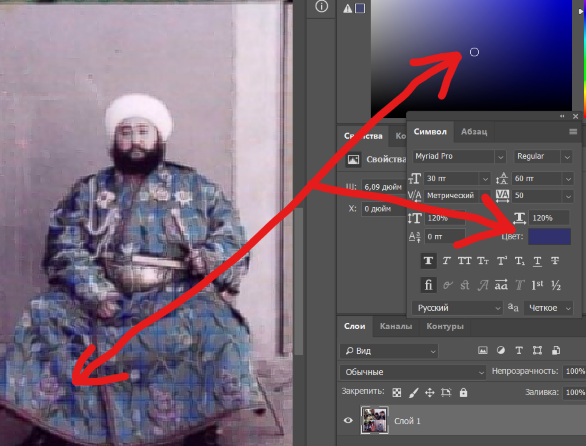The width and height of the screenshot is (586, 446).
Task: Collapse Символ panel with double arrows
Action: click(x=562, y=117)
